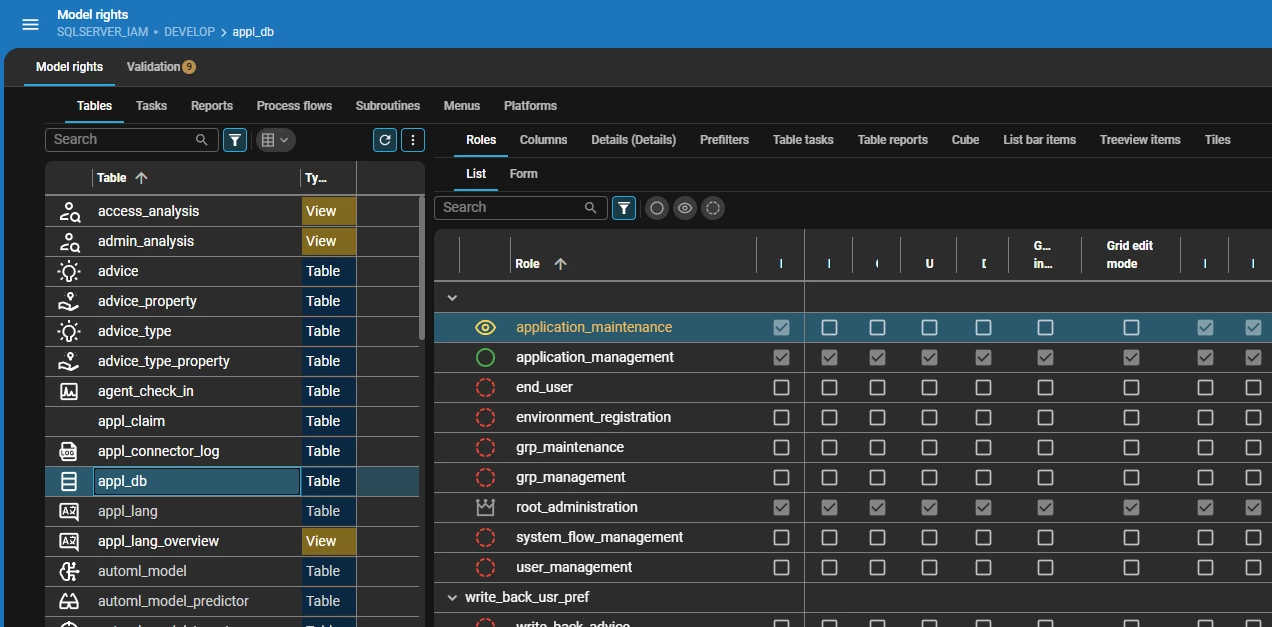The width and height of the screenshot is (1272, 627).
Task: Open the Prefilters tab
Action: pyautogui.click(x=724, y=140)
